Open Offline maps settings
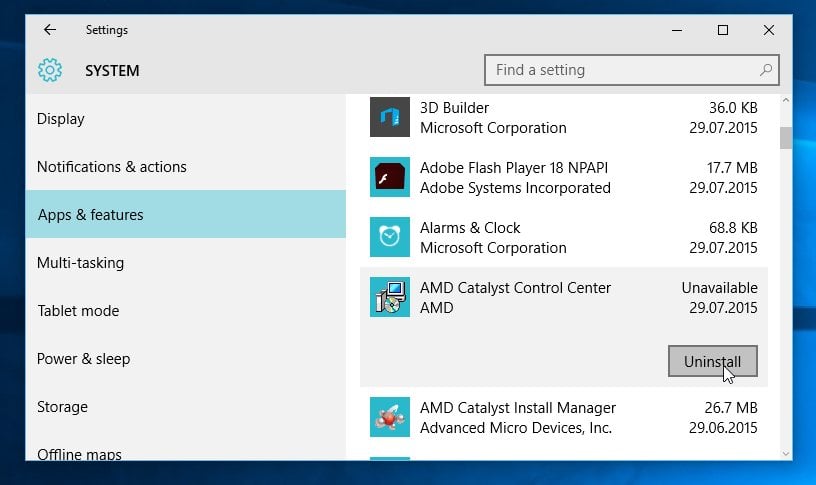816x485 pixels. click(x=79, y=454)
